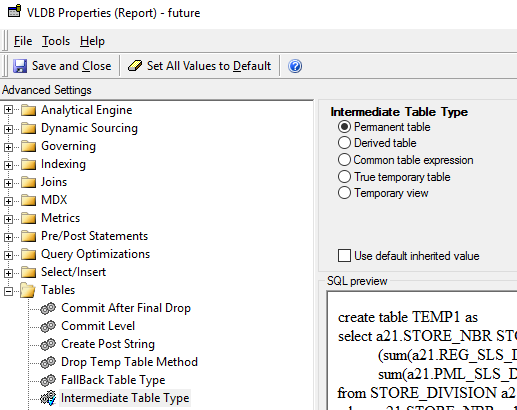This screenshot has height=410, width=517.
Task: Select Intermediate Table Type setting
Action: click(125, 398)
